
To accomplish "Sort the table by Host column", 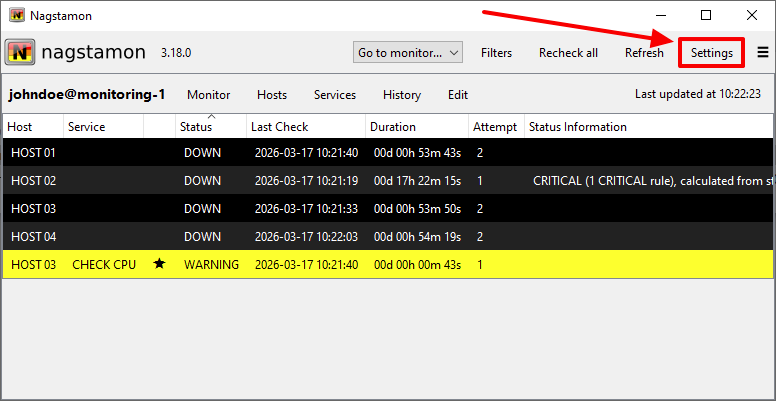I will (x=20, y=127).
